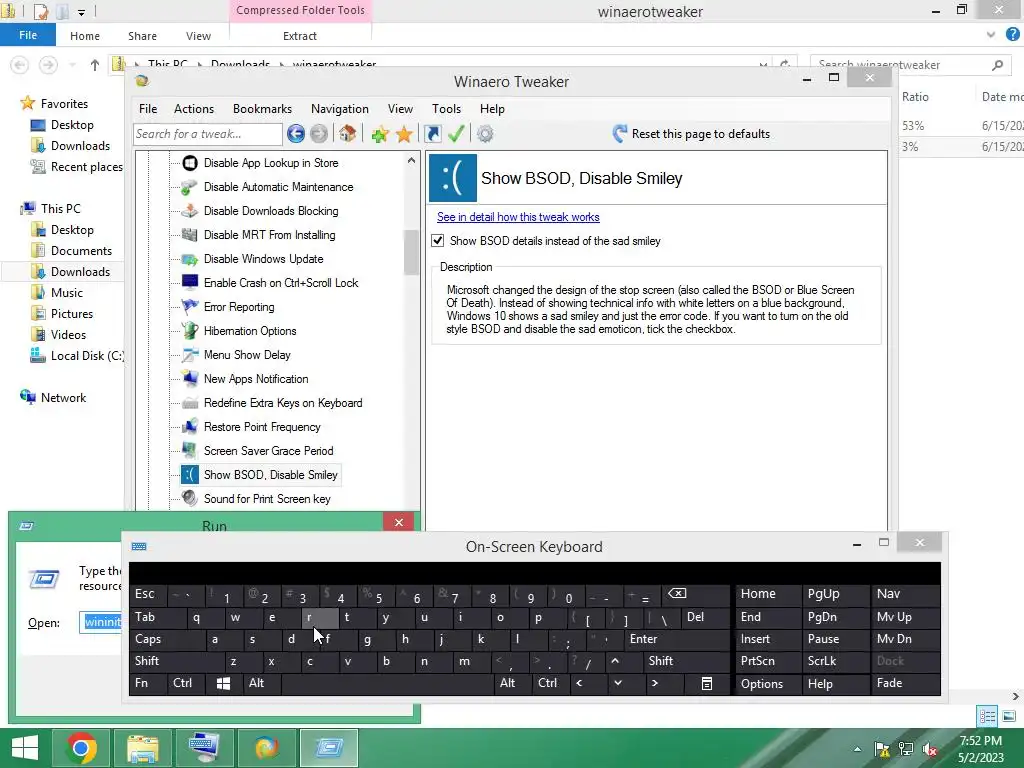Show hidden tray icons arrow
Image resolution: width=1024 pixels, height=768 pixels.
click(x=857, y=749)
